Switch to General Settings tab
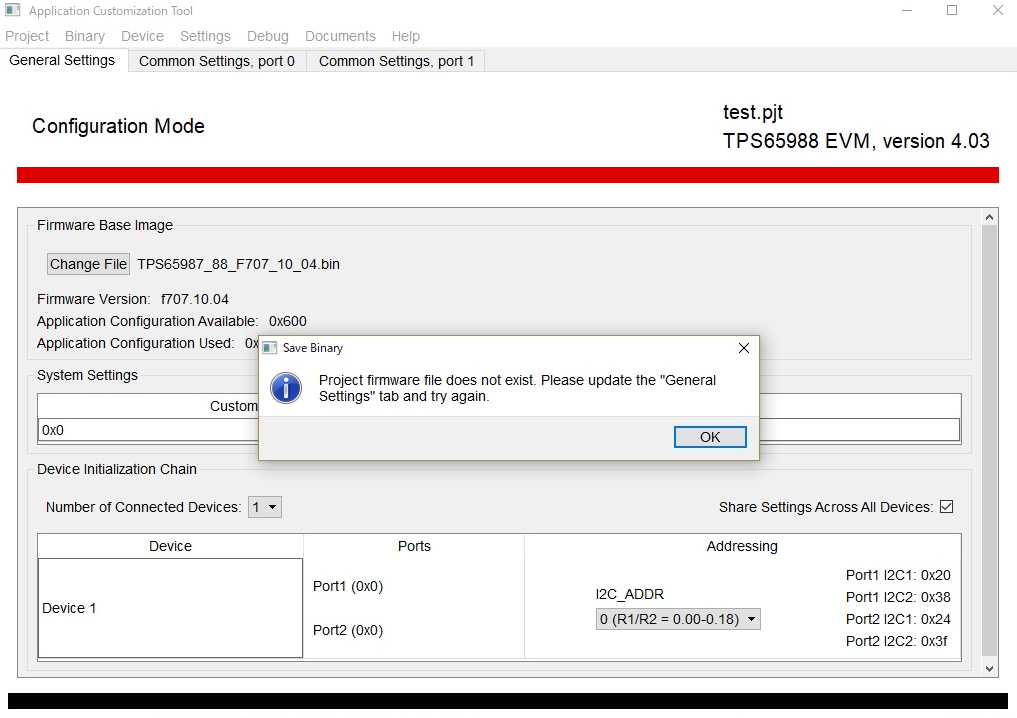This screenshot has width=1017, height=718. click(62, 60)
